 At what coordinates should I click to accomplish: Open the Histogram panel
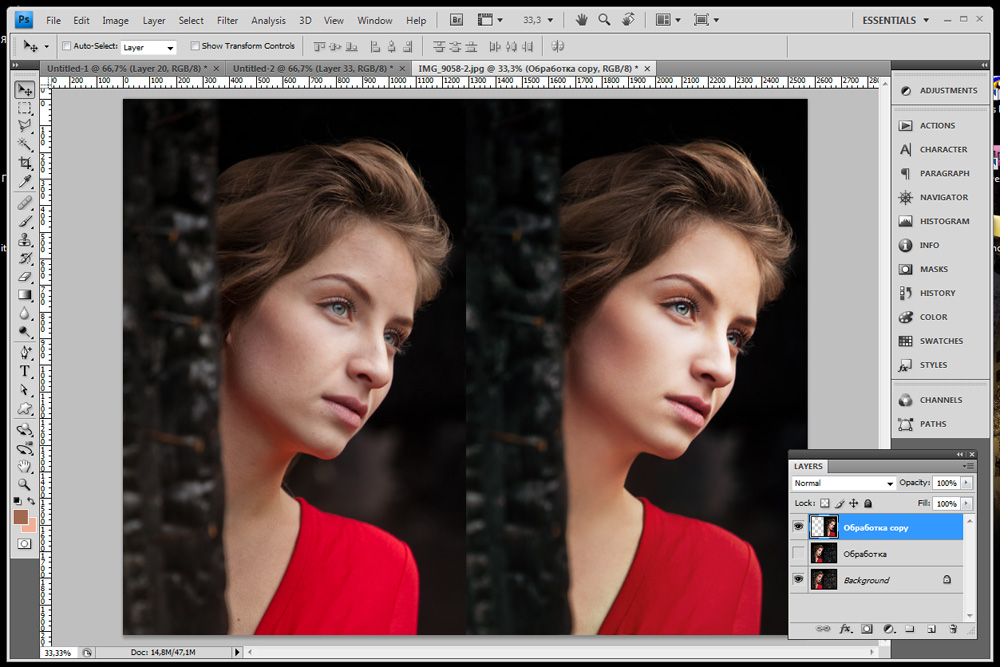(944, 221)
